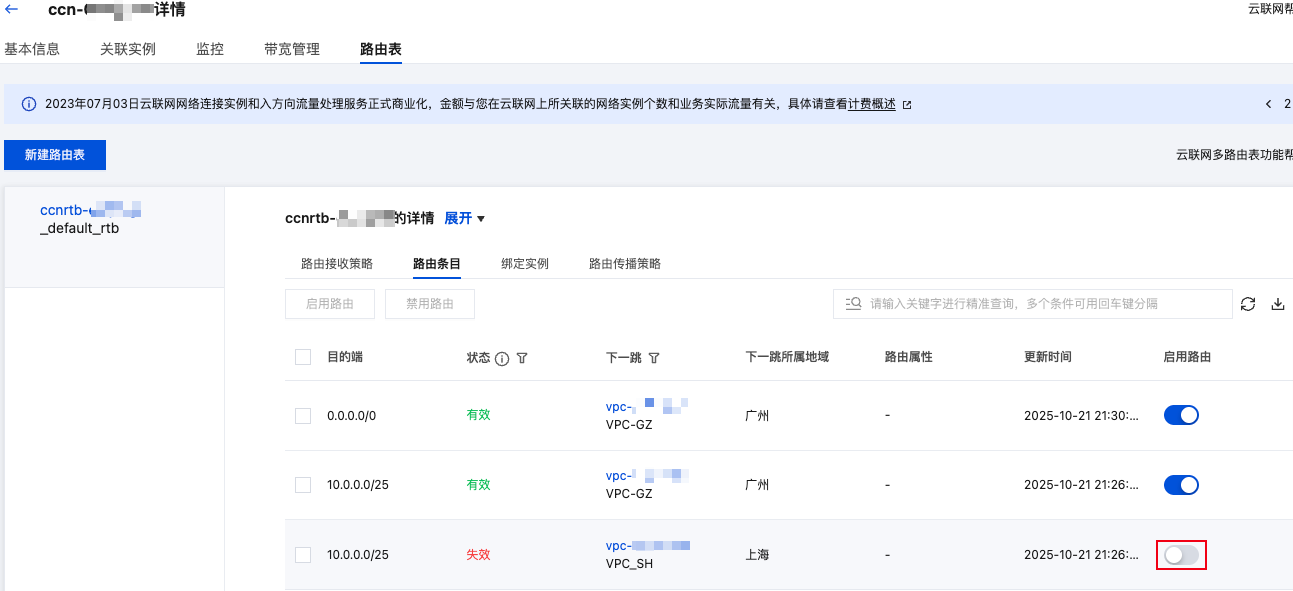Expand route table details with 展开
The image size is (1293, 591).
(464, 218)
